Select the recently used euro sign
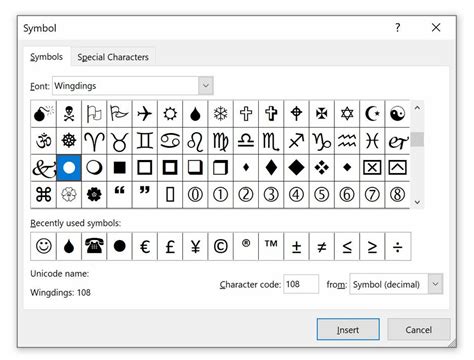This screenshot has height=360, width=474. [145, 247]
